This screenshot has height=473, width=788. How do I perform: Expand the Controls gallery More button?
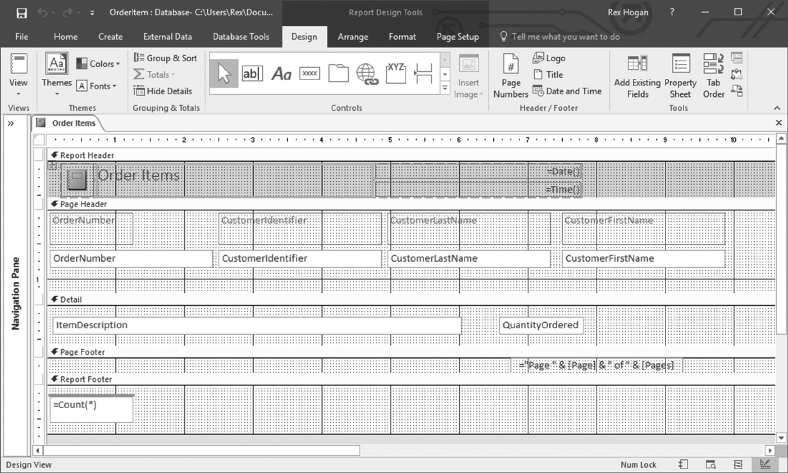click(445, 88)
